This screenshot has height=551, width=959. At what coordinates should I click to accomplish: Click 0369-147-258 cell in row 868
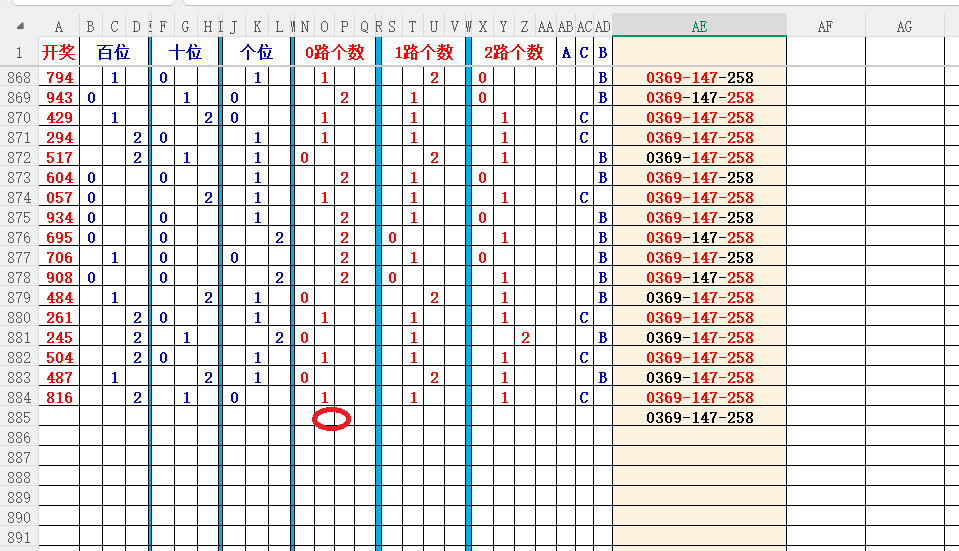(x=699, y=78)
